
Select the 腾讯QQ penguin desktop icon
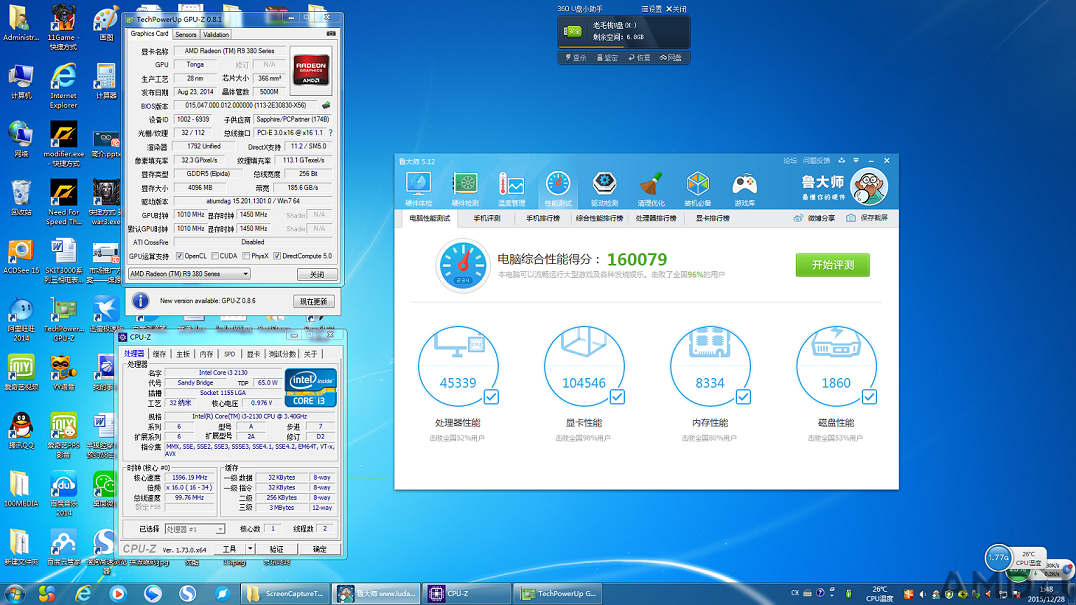click(21, 430)
